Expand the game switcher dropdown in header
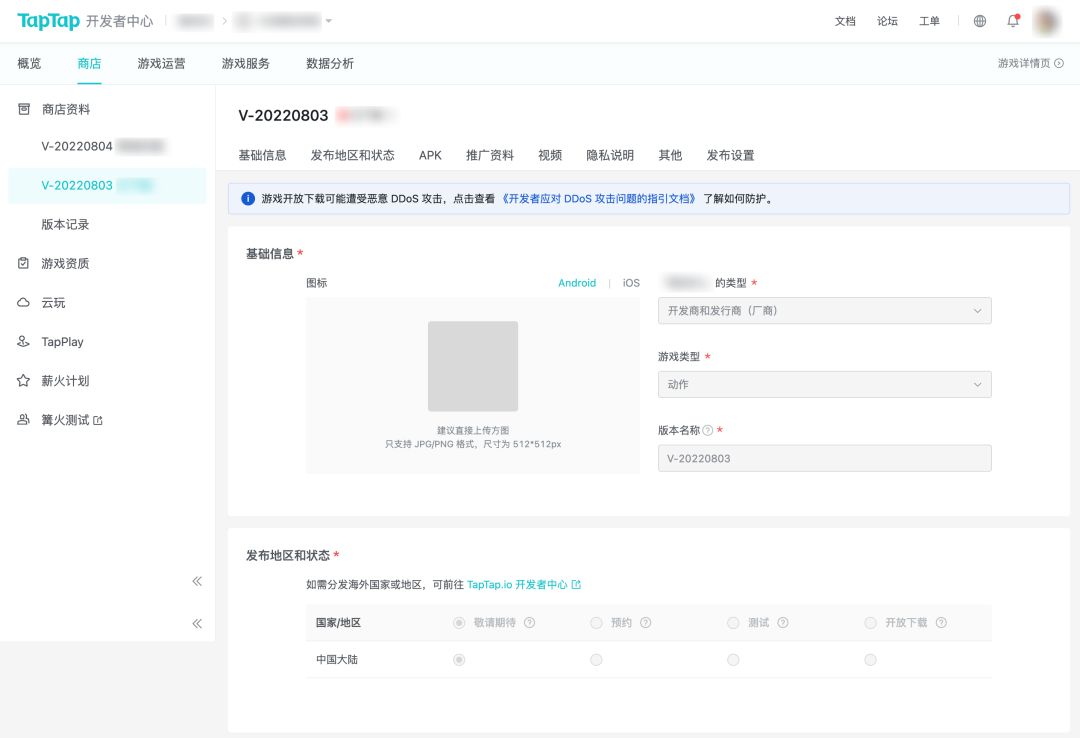 329,21
